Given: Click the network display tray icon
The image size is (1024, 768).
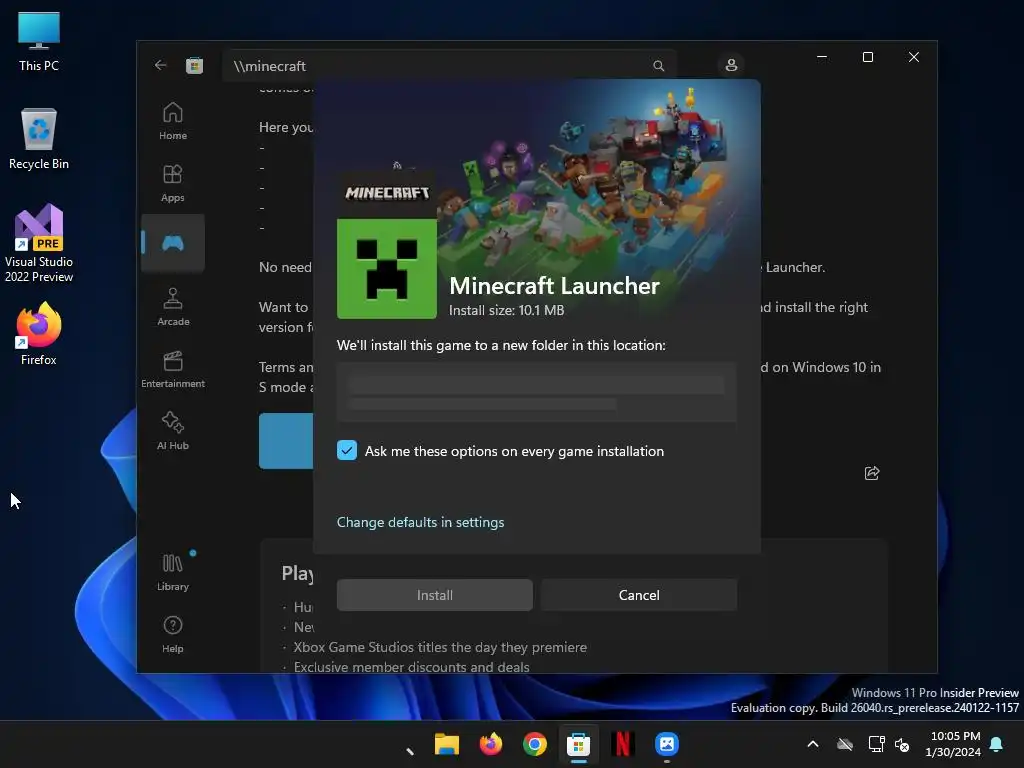Looking at the screenshot, I should [x=876, y=744].
